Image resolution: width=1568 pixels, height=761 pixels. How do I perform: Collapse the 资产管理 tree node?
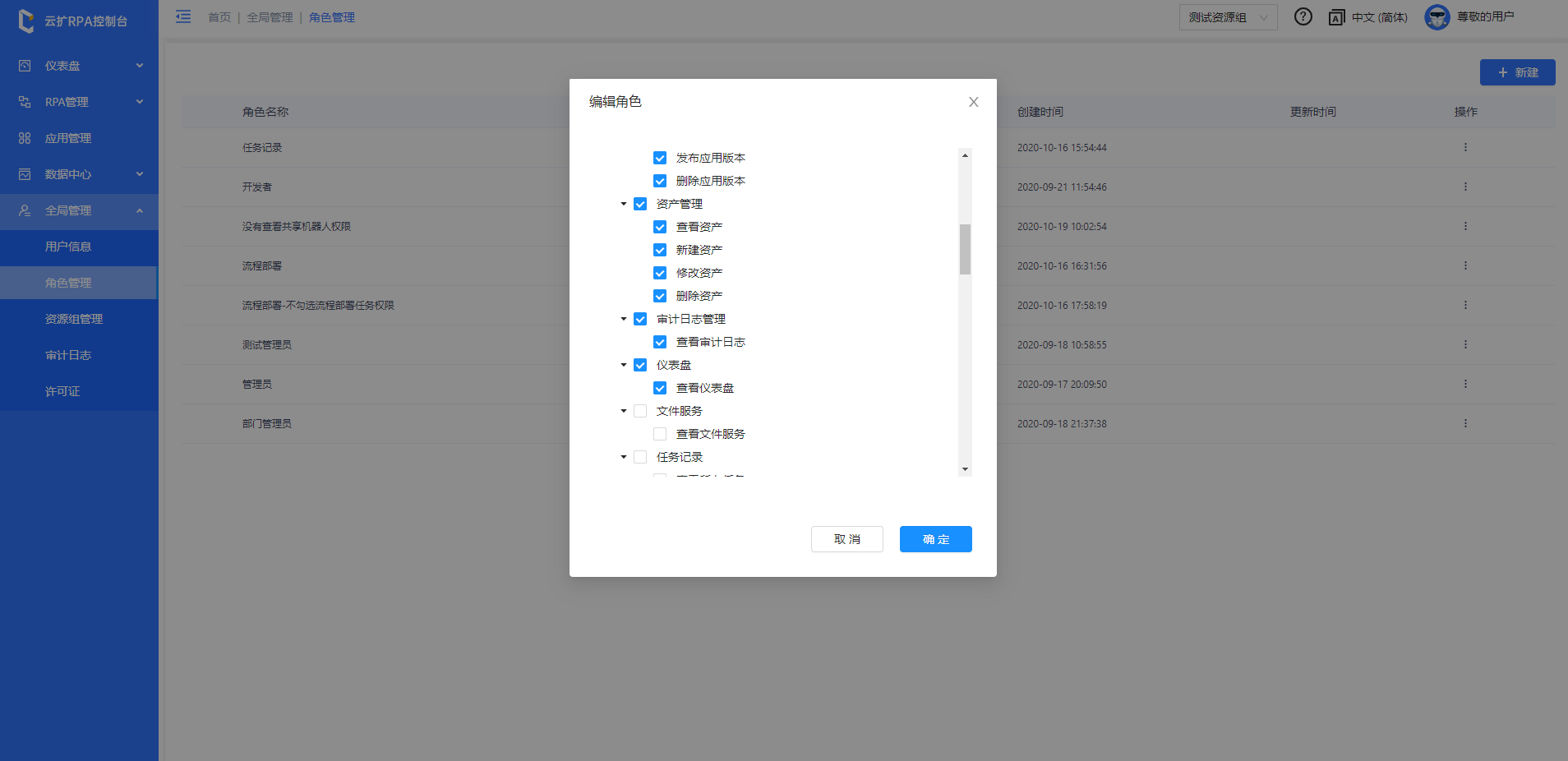click(624, 204)
